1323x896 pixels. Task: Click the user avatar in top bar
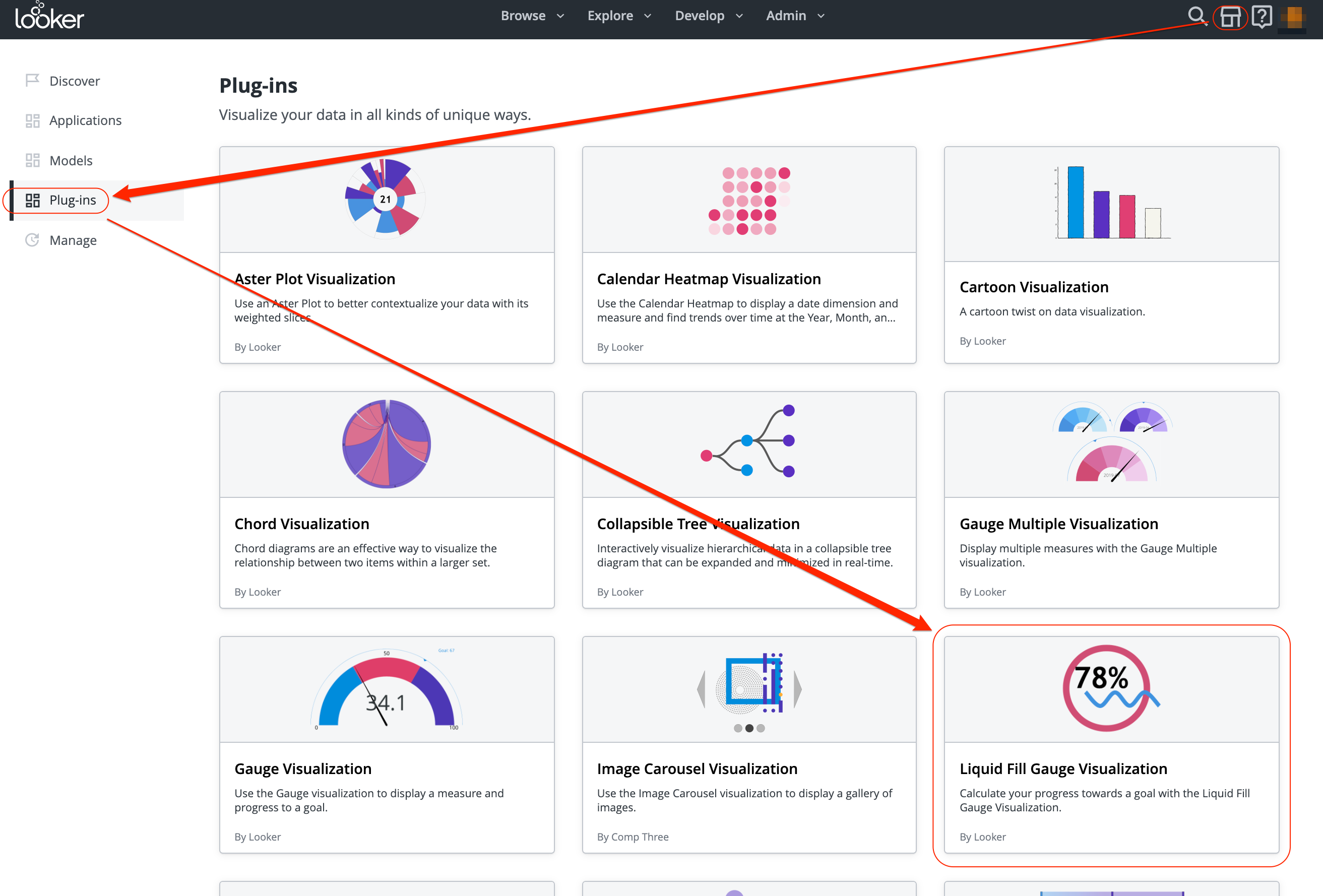click(x=1292, y=17)
